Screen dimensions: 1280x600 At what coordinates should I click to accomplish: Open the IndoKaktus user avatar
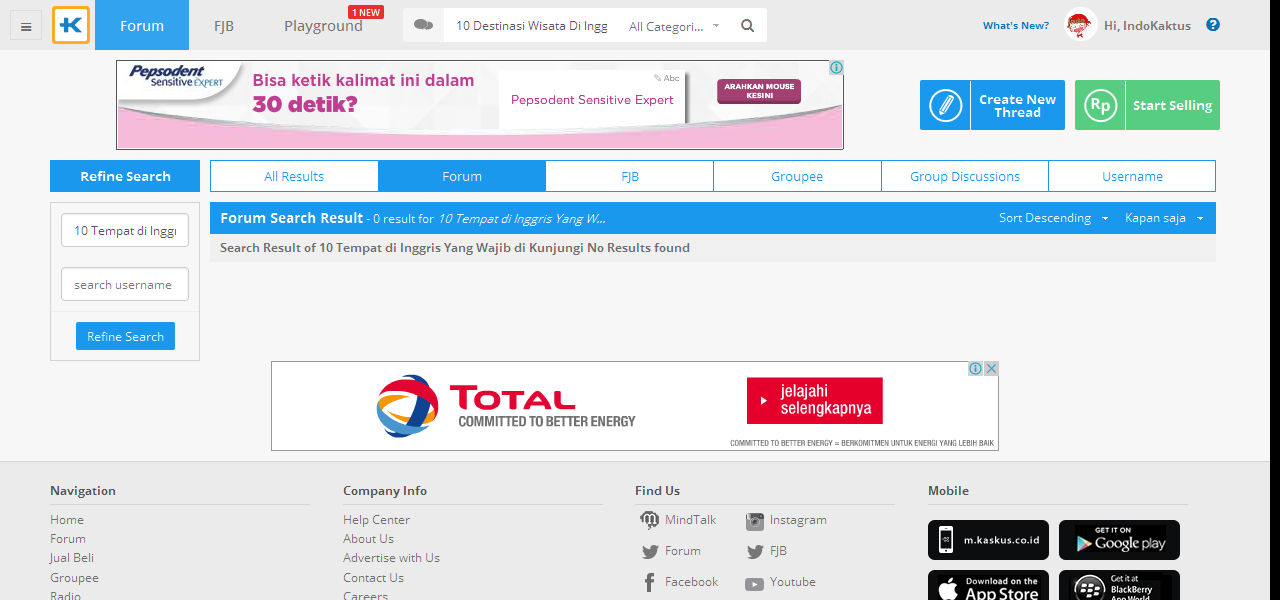pyautogui.click(x=1081, y=24)
